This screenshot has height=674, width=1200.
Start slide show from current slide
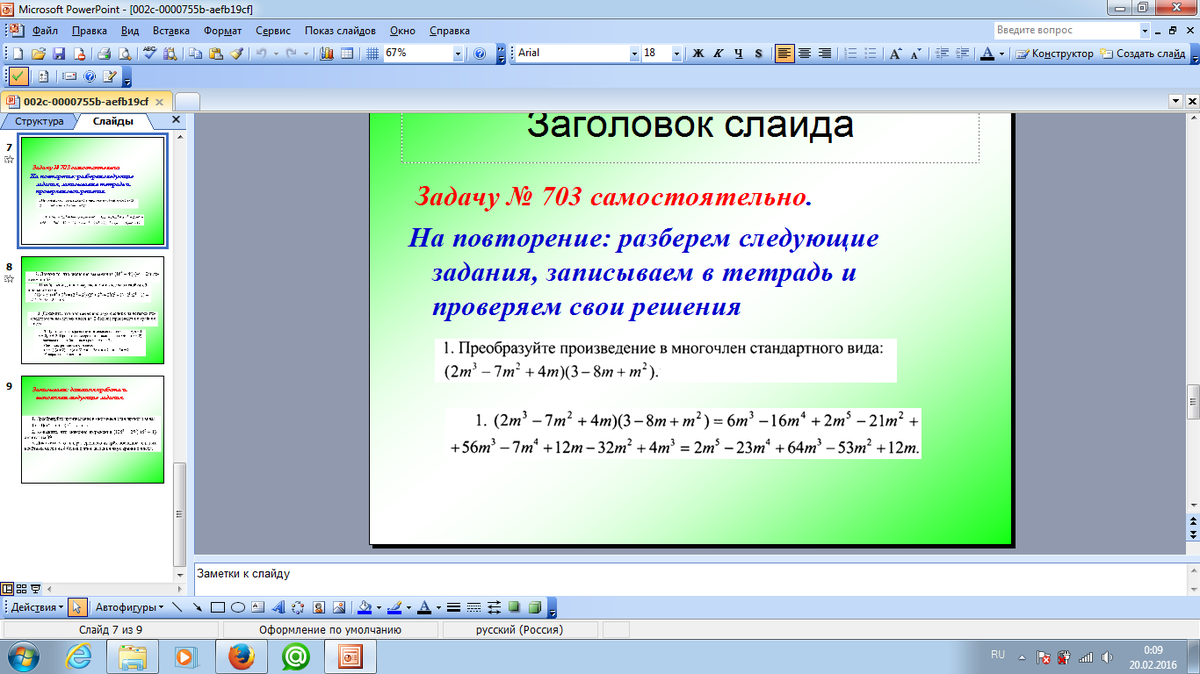[x=36, y=589]
